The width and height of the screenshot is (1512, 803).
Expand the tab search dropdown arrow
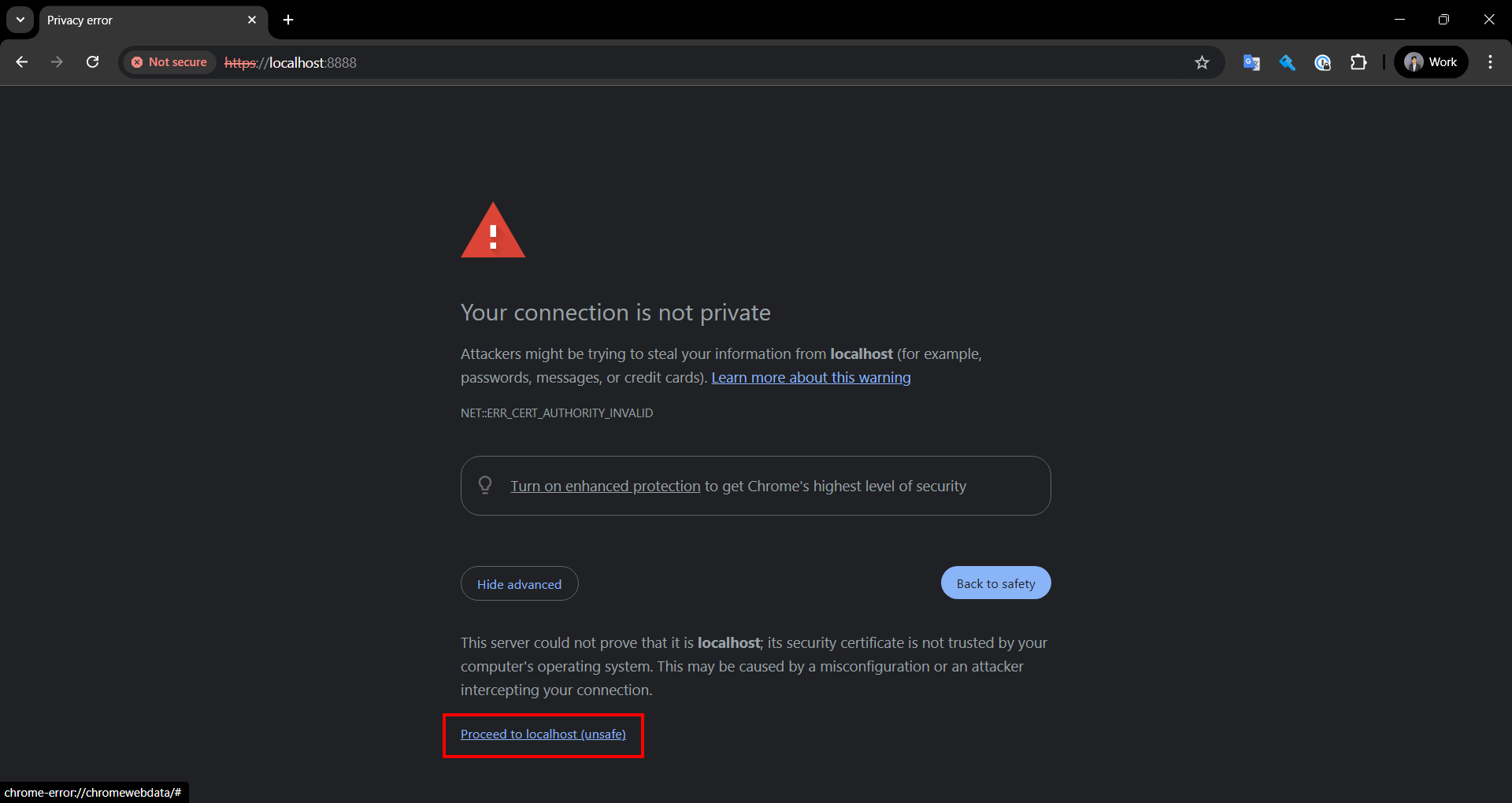point(20,20)
